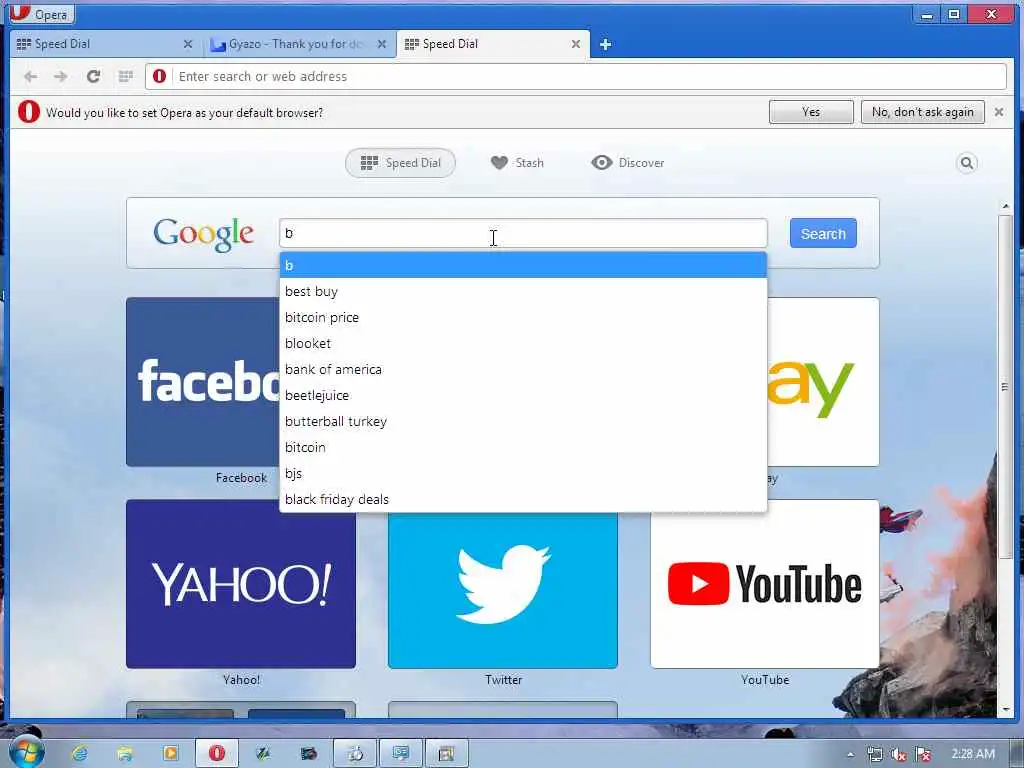
Task: Close the Gyazo tab
Action: 382,44
